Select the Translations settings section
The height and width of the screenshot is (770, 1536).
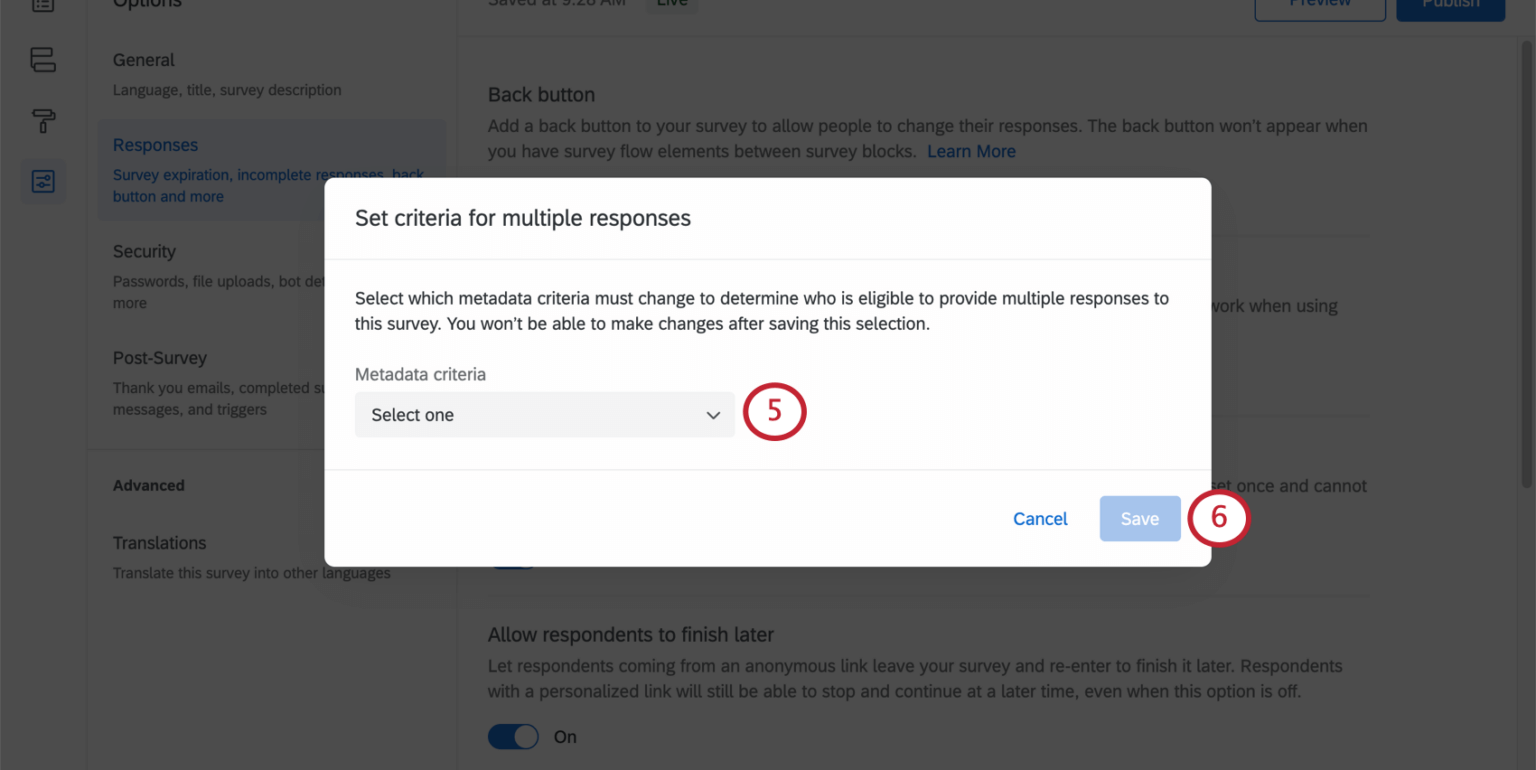(159, 543)
